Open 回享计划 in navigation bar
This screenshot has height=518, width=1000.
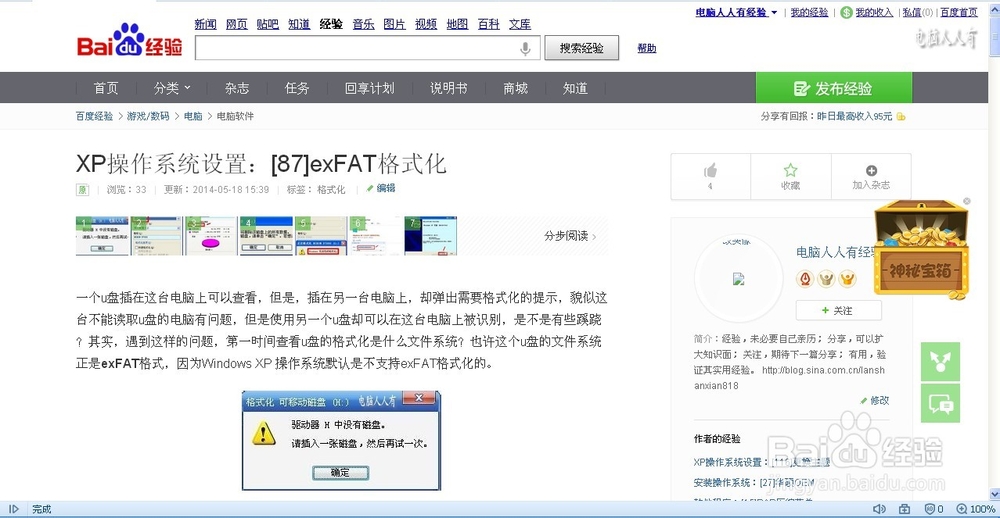[x=369, y=88]
